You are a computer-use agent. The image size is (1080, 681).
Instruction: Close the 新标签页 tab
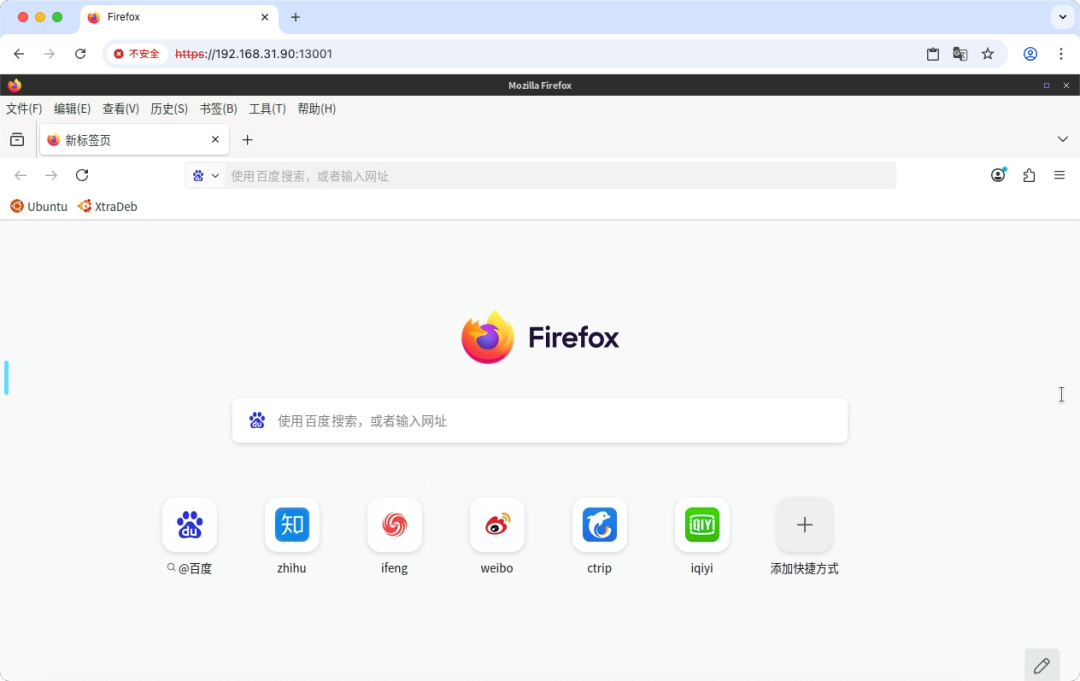point(215,140)
